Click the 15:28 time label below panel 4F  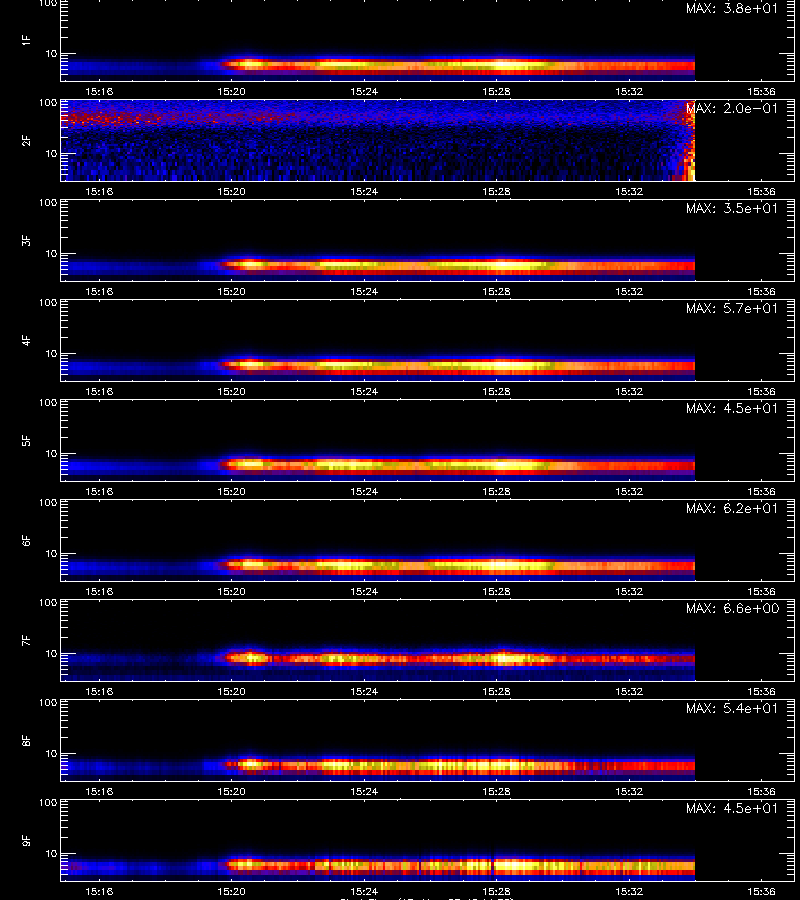click(x=496, y=391)
